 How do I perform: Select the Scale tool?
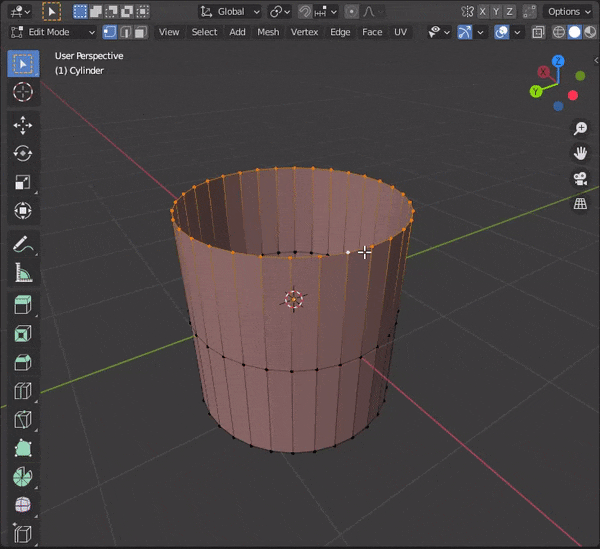pyautogui.click(x=23, y=182)
